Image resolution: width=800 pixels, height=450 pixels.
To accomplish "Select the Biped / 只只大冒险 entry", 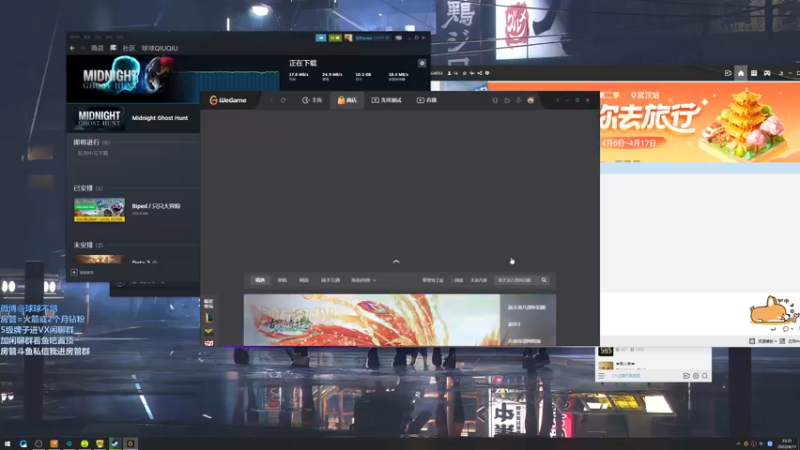I will pos(156,206).
